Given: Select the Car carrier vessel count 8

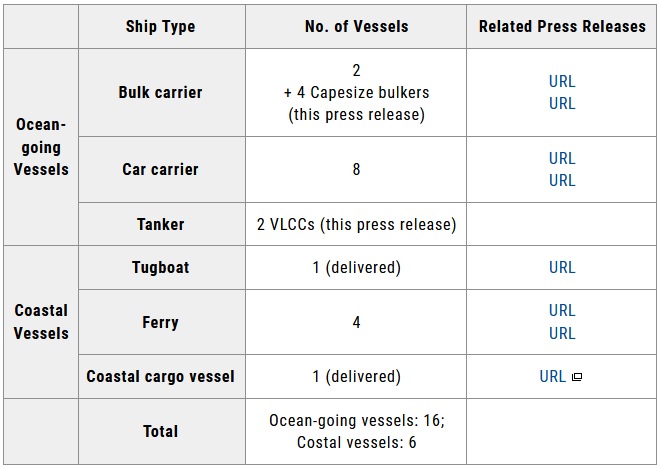Looking at the screenshot, I should pyautogui.click(x=356, y=169).
